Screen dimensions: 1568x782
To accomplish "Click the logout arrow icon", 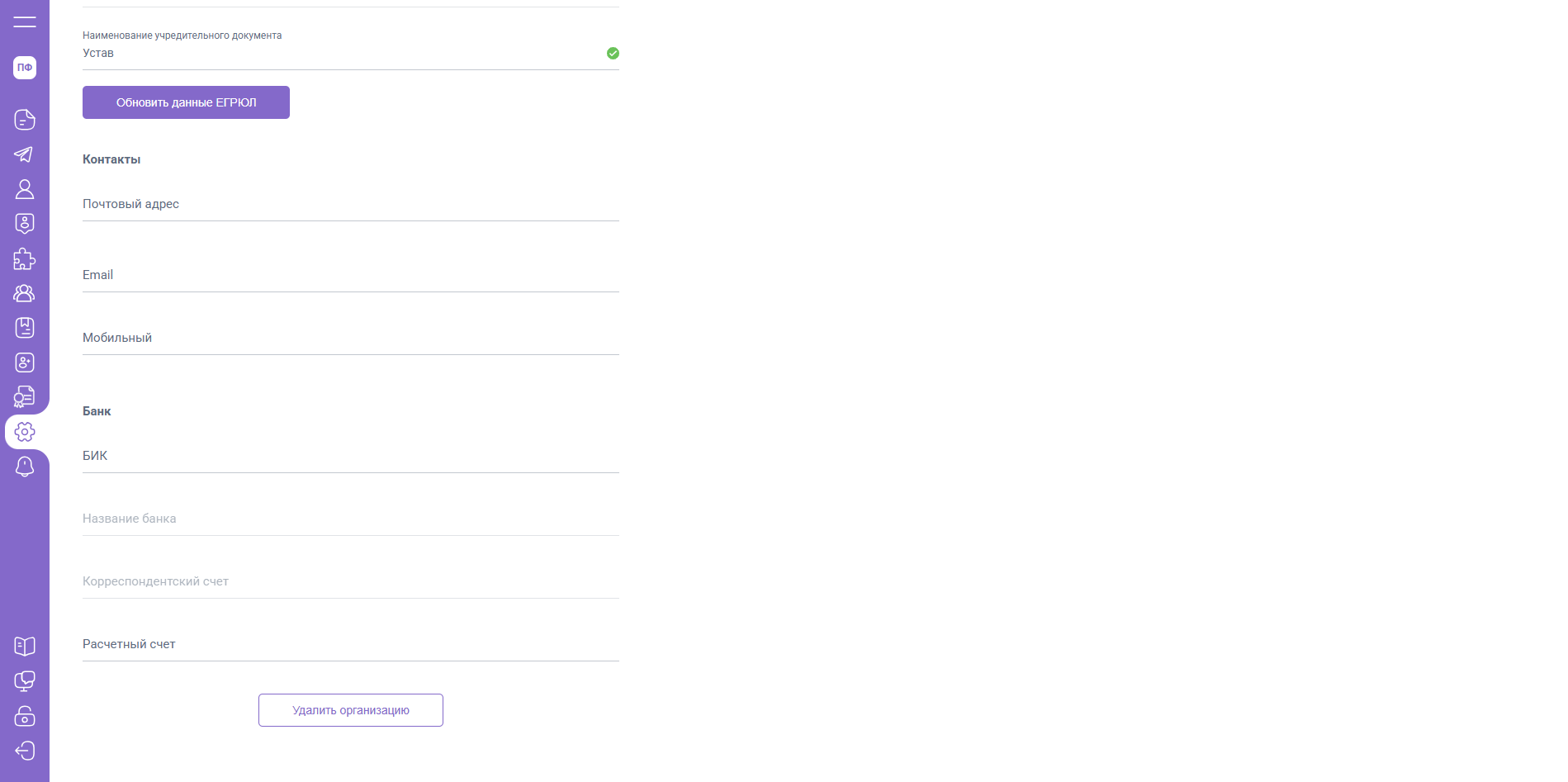I will tap(25, 750).
